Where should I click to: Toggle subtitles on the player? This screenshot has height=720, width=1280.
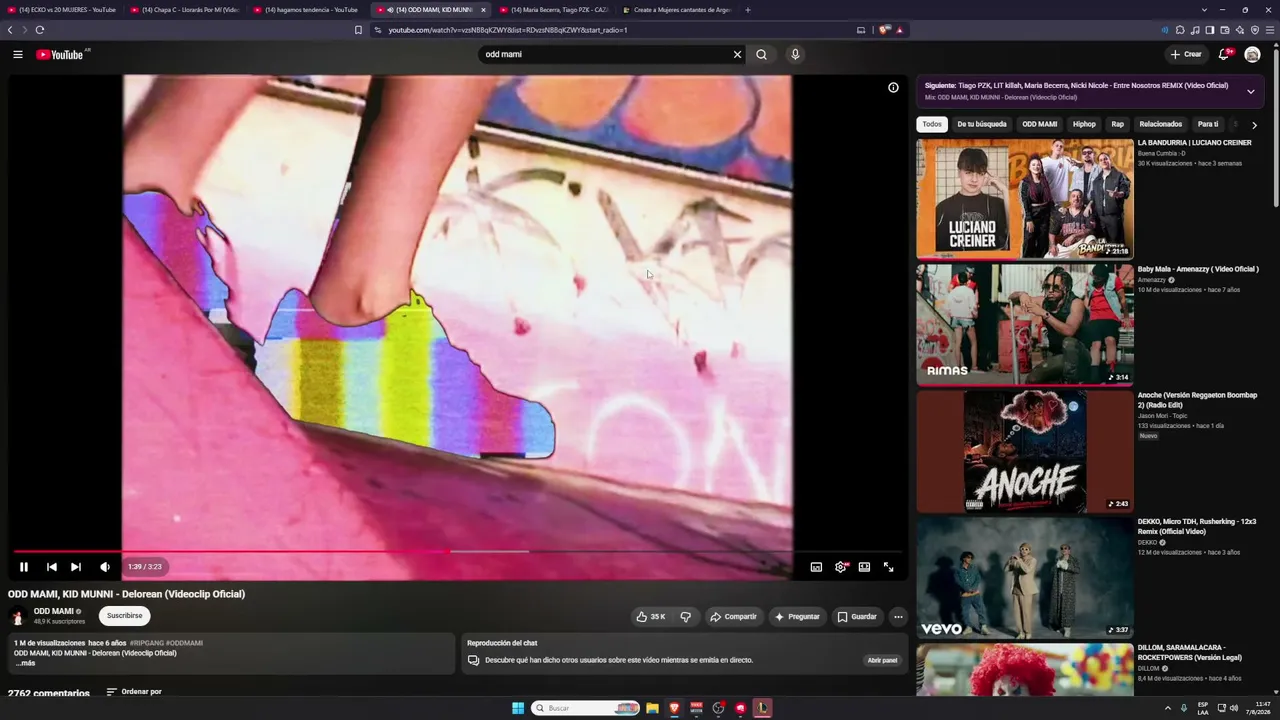816,567
